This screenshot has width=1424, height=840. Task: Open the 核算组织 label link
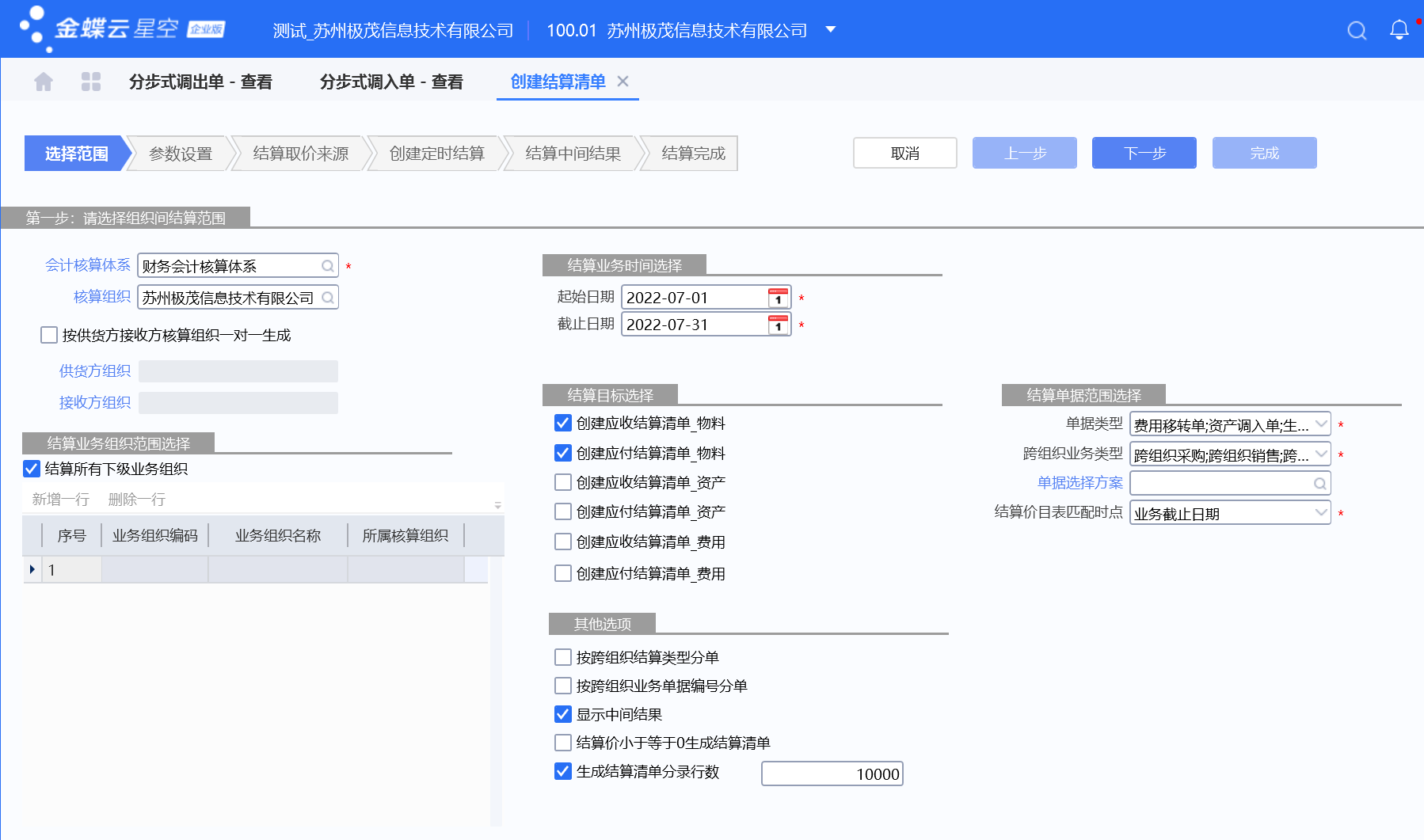coord(102,297)
